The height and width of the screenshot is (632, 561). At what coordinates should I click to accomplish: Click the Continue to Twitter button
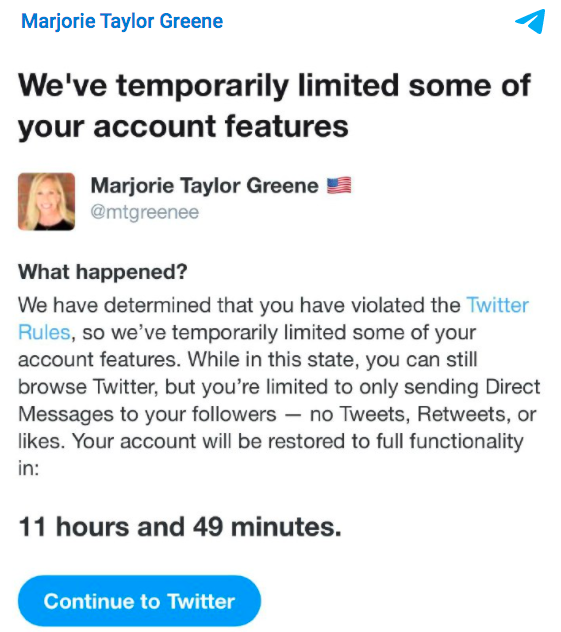139,601
